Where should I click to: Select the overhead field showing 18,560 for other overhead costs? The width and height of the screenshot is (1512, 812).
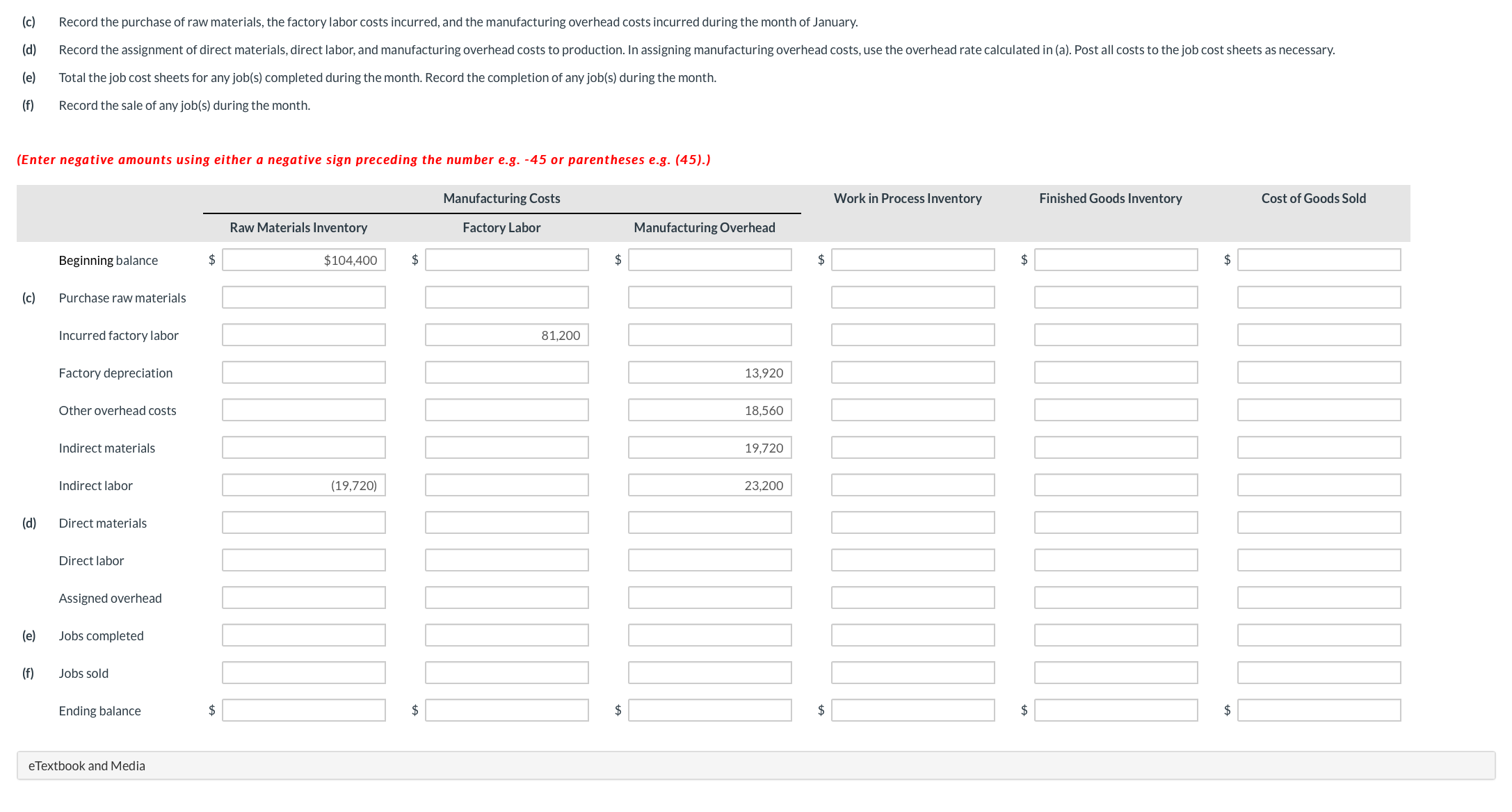point(709,409)
